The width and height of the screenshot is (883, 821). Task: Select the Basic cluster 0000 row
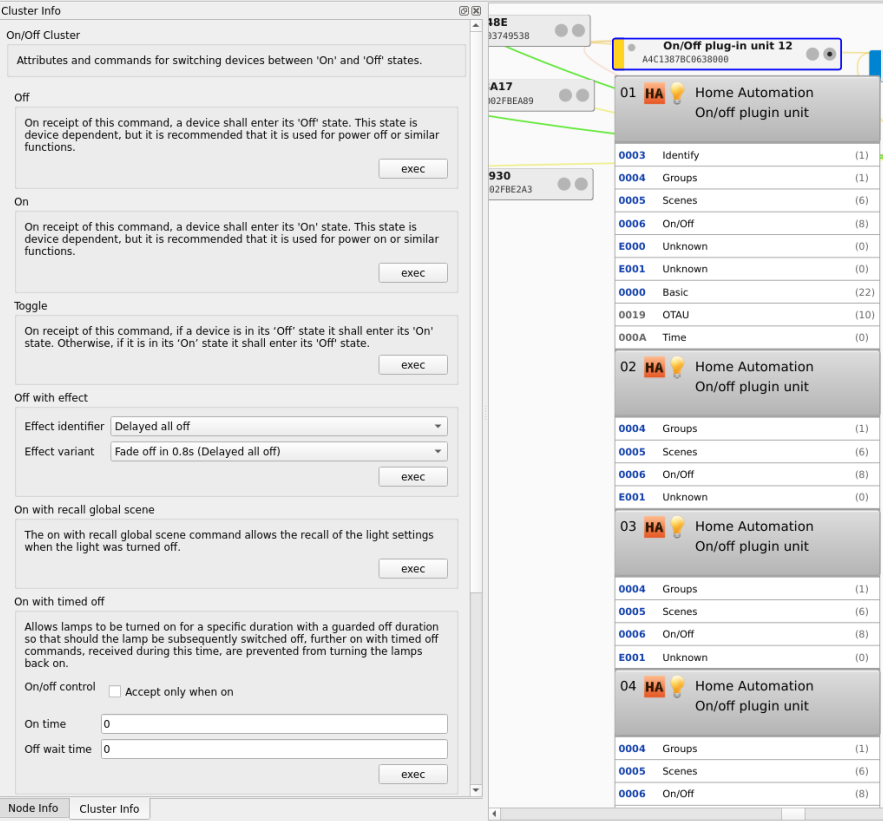click(x=747, y=292)
